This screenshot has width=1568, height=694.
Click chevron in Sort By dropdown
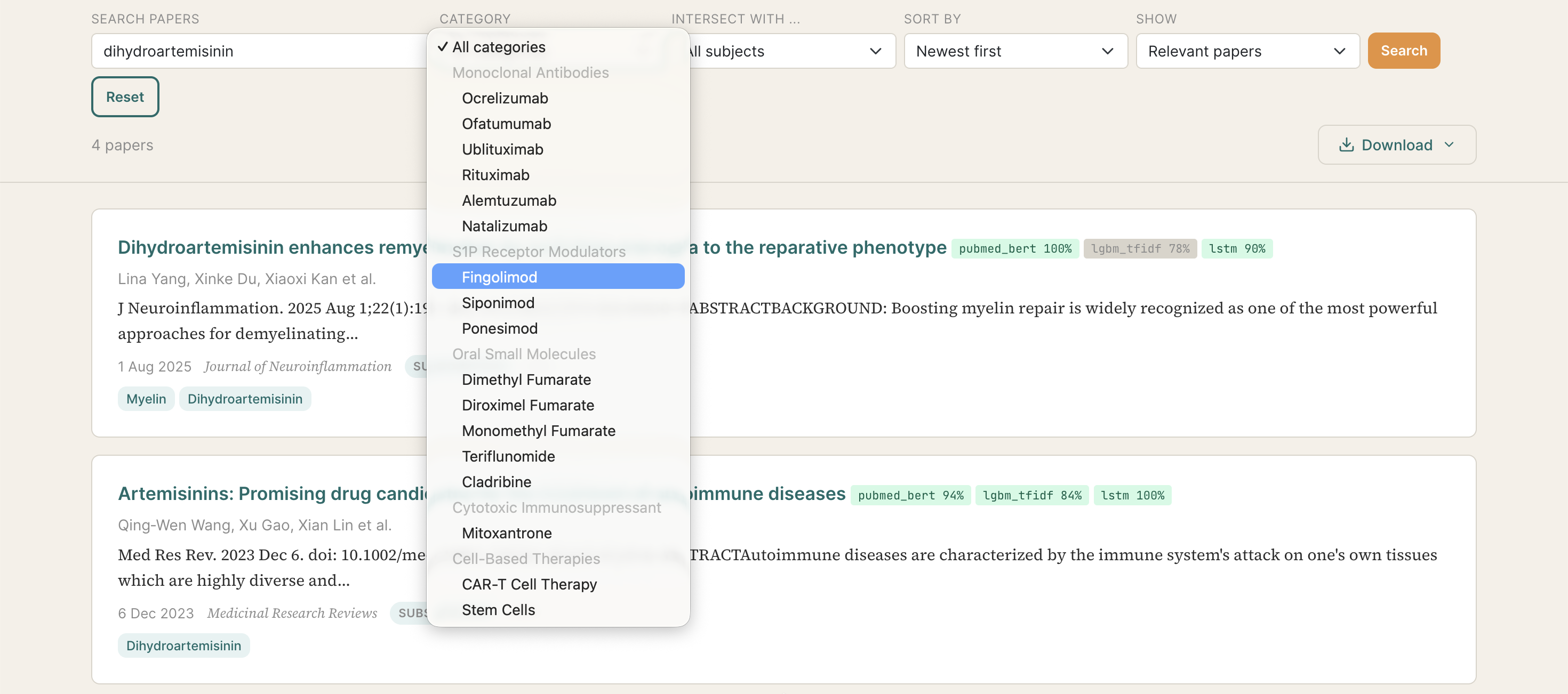point(1107,51)
